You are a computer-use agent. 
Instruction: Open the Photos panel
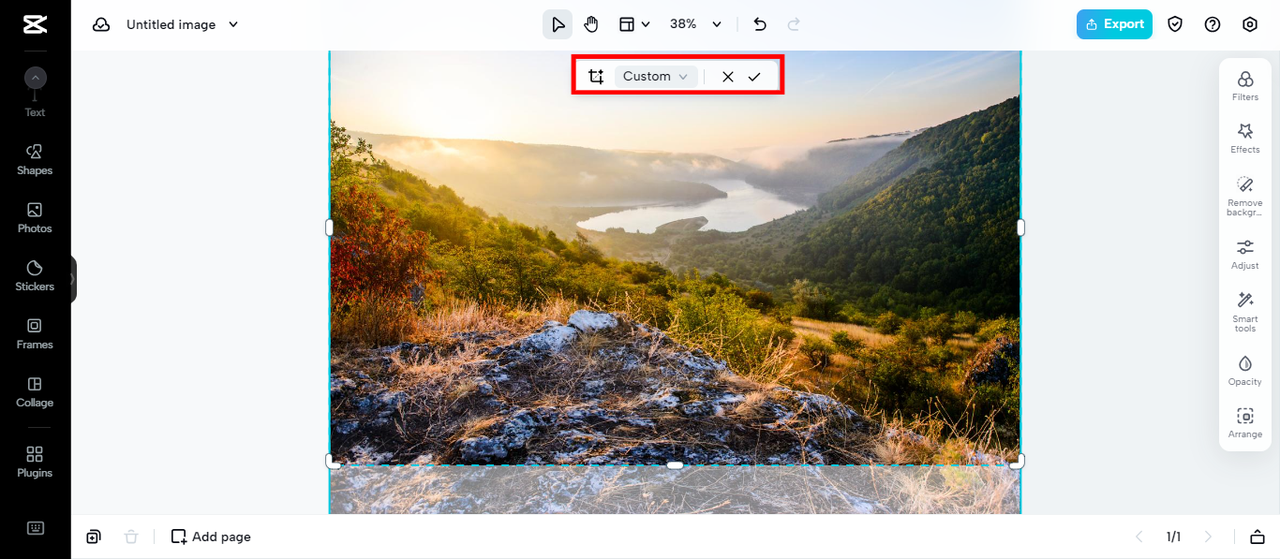click(35, 217)
